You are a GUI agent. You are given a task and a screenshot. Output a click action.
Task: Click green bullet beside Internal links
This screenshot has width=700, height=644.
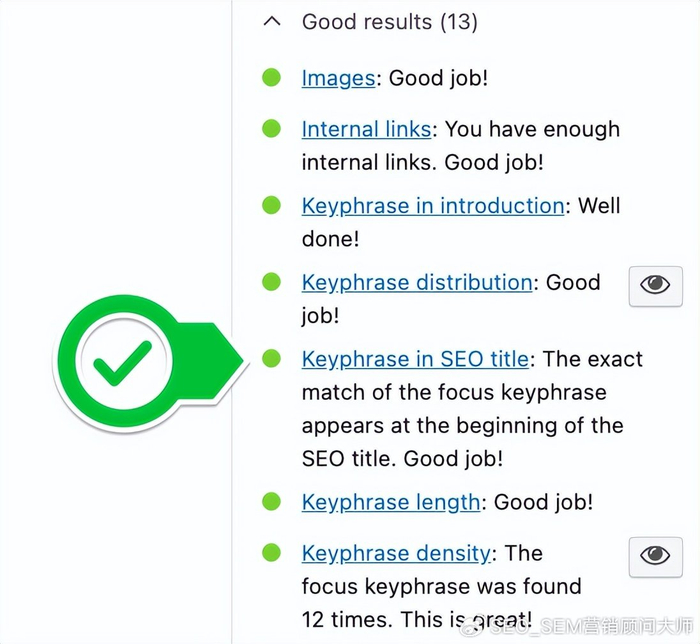pyautogui.click(x=271, y=129)
